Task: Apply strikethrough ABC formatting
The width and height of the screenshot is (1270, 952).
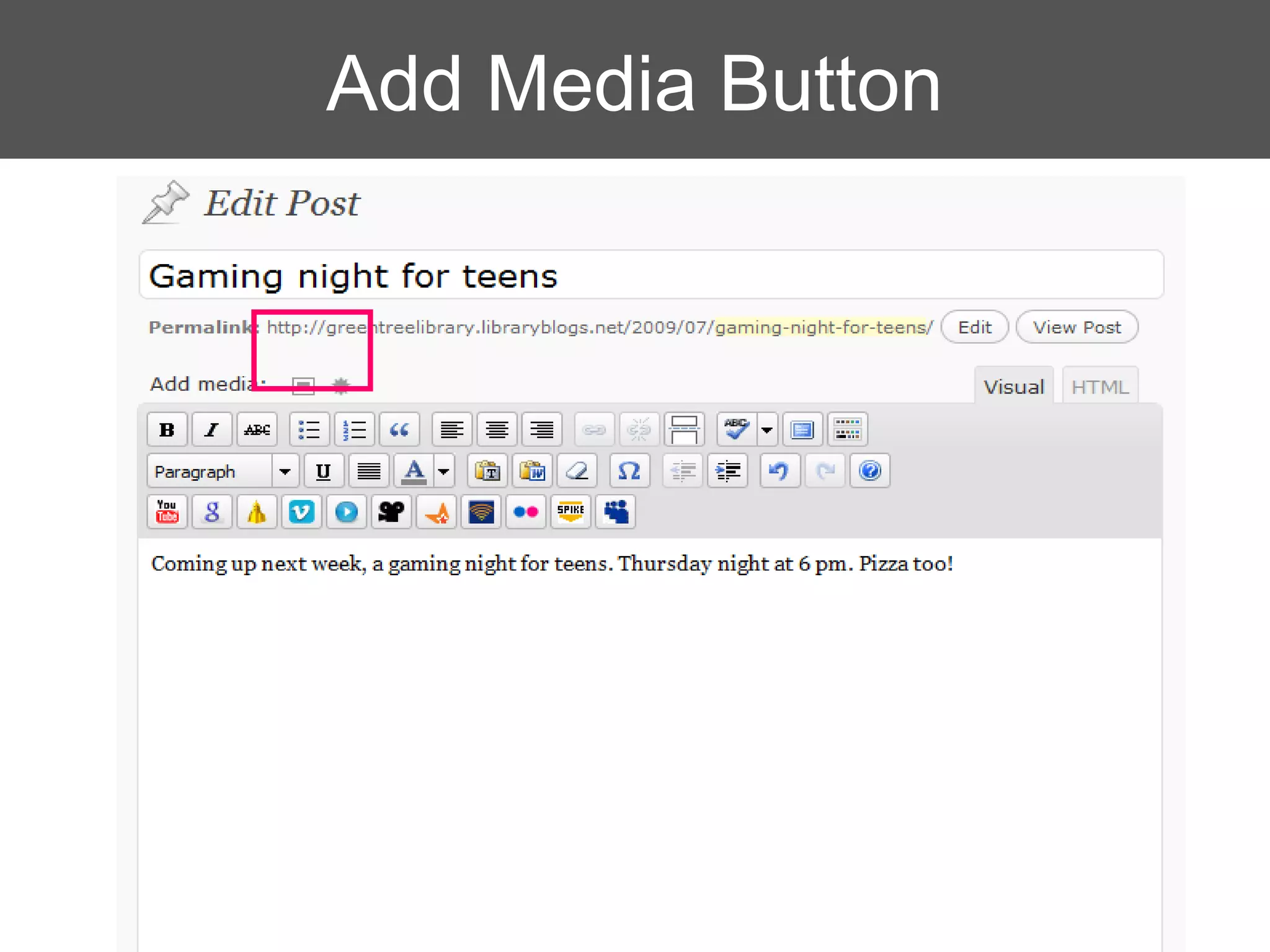Action: tap(257, 430)
